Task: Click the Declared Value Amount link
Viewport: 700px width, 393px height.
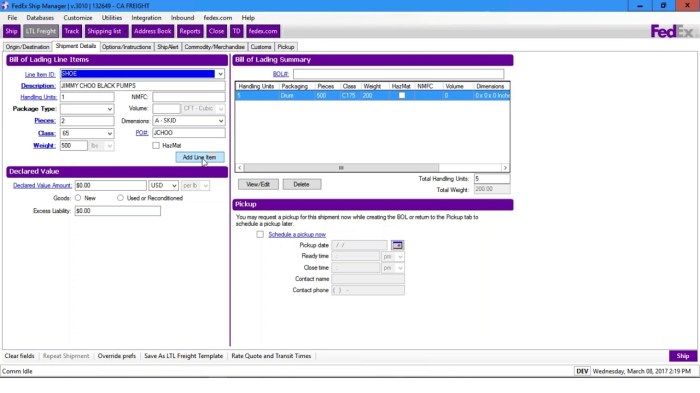Action: pos(42,185)
